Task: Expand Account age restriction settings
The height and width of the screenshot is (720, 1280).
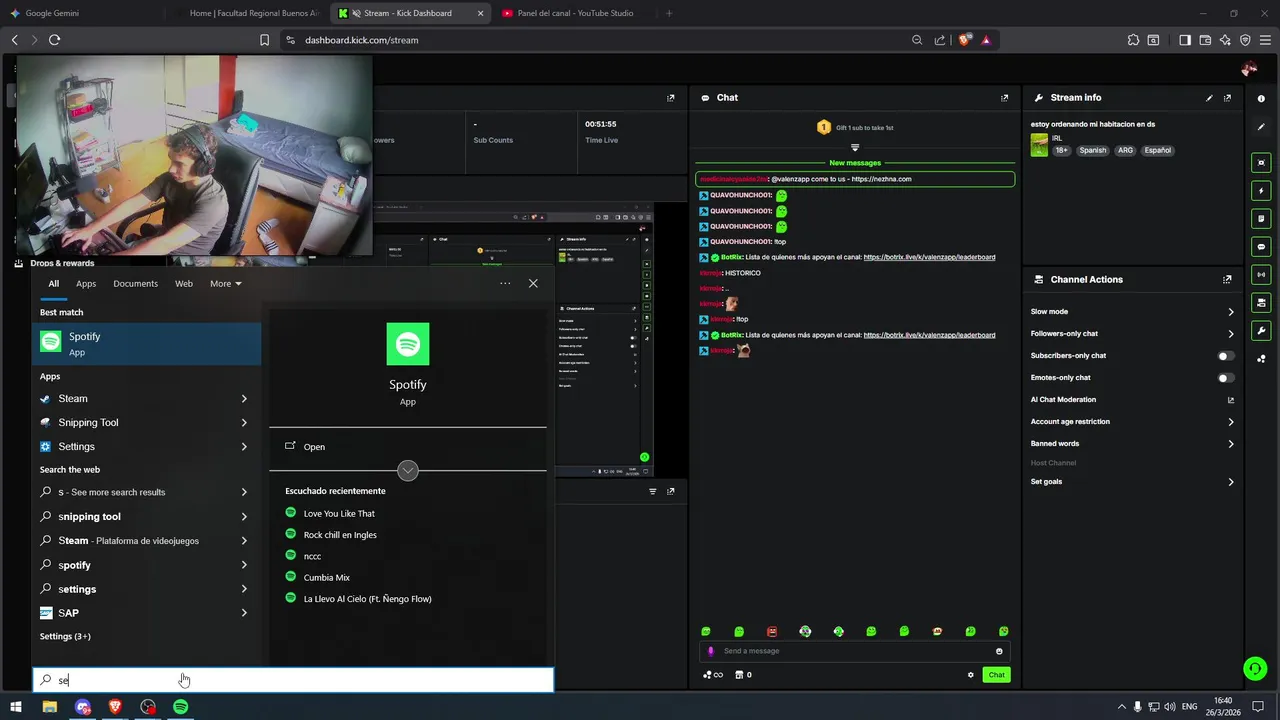Action: [1230, 422]
